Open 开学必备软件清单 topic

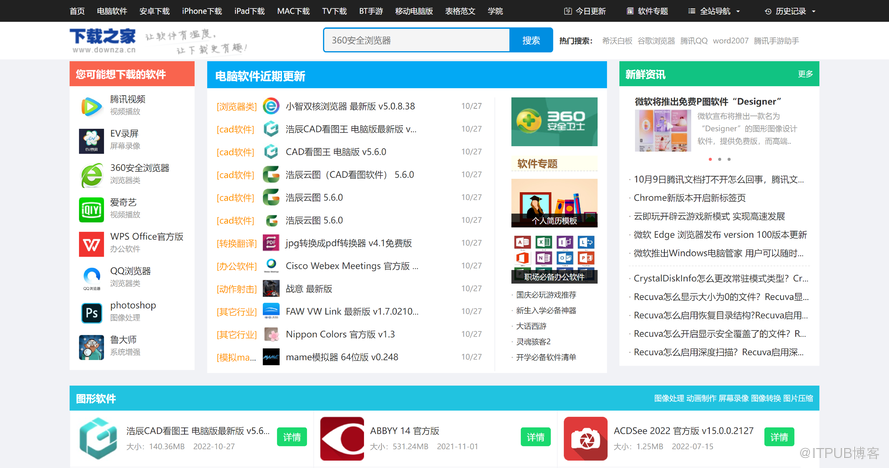[545, 357]
